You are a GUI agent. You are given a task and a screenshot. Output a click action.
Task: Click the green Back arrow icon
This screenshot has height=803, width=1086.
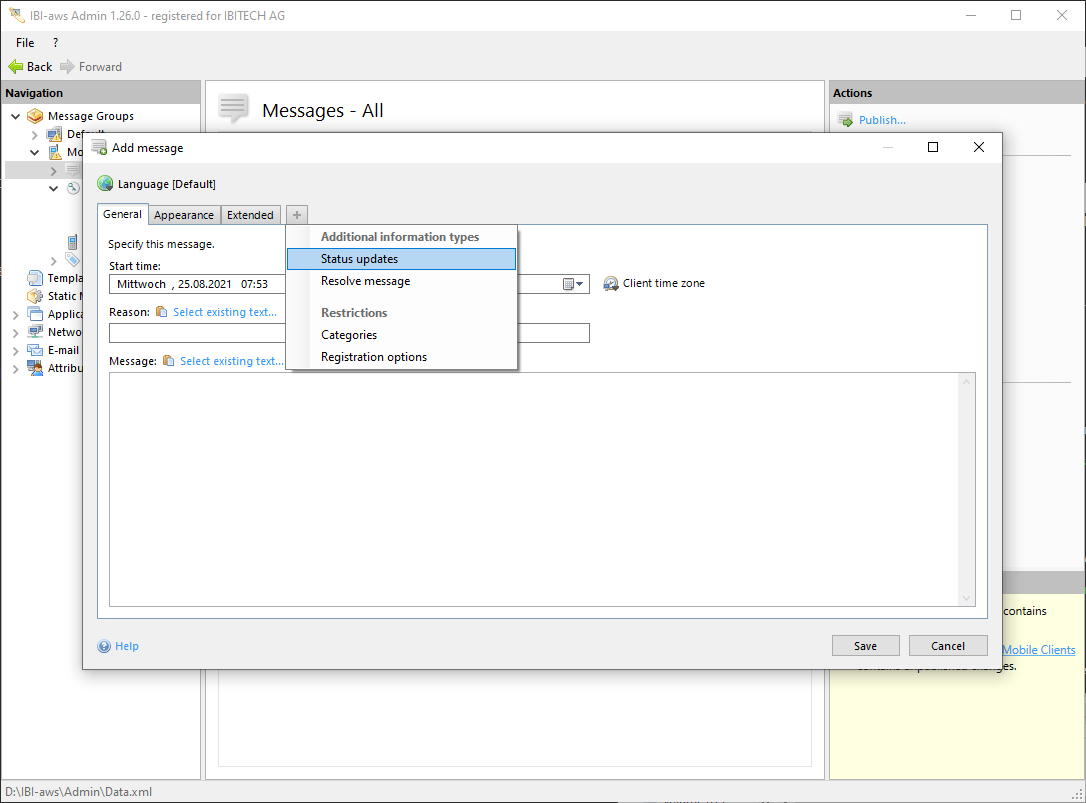pyautogui.click(x=15, y=67)
